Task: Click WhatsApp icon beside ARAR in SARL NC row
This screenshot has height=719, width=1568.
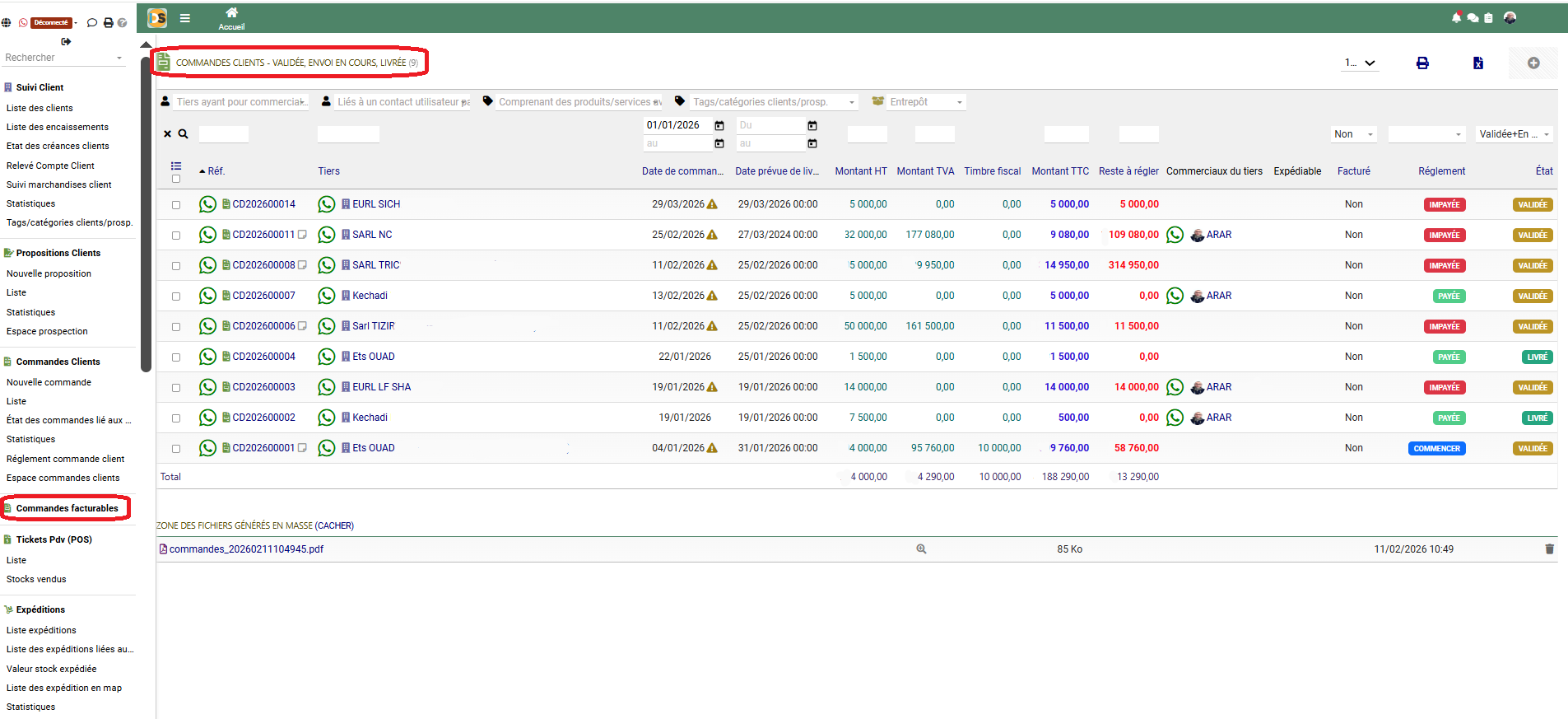Action: coord(1175,235)
